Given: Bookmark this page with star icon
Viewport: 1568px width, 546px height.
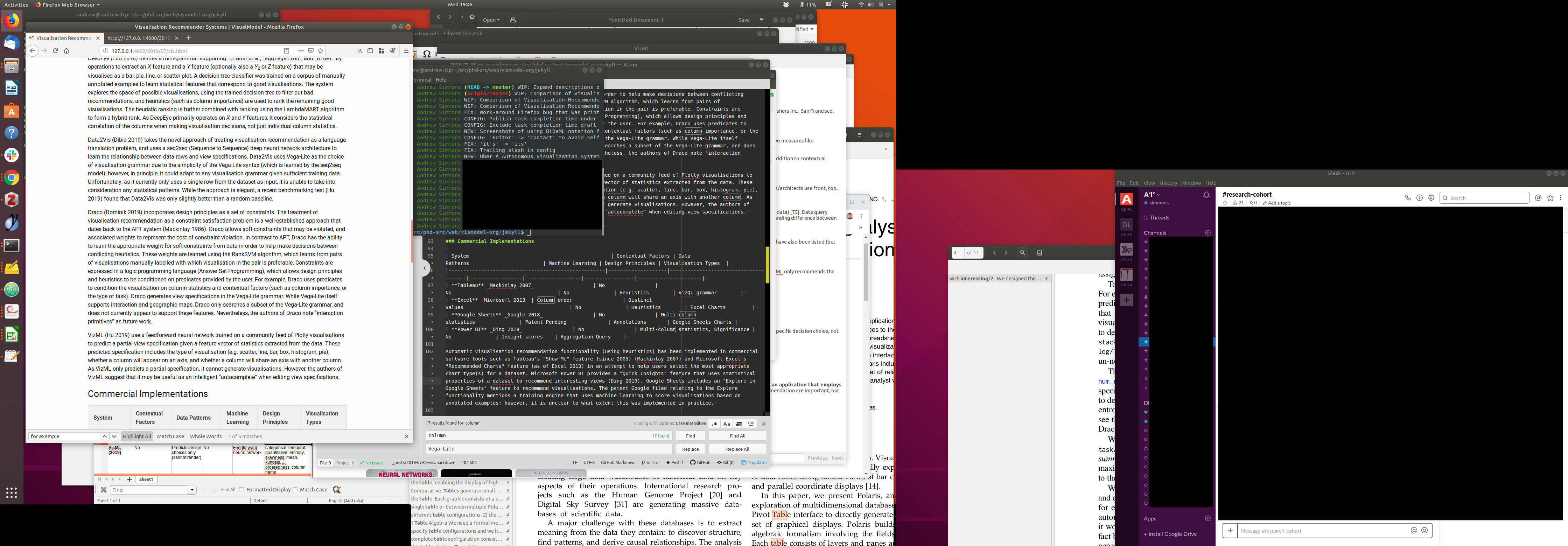Looking at the screenshot, I should coord(321,51).
